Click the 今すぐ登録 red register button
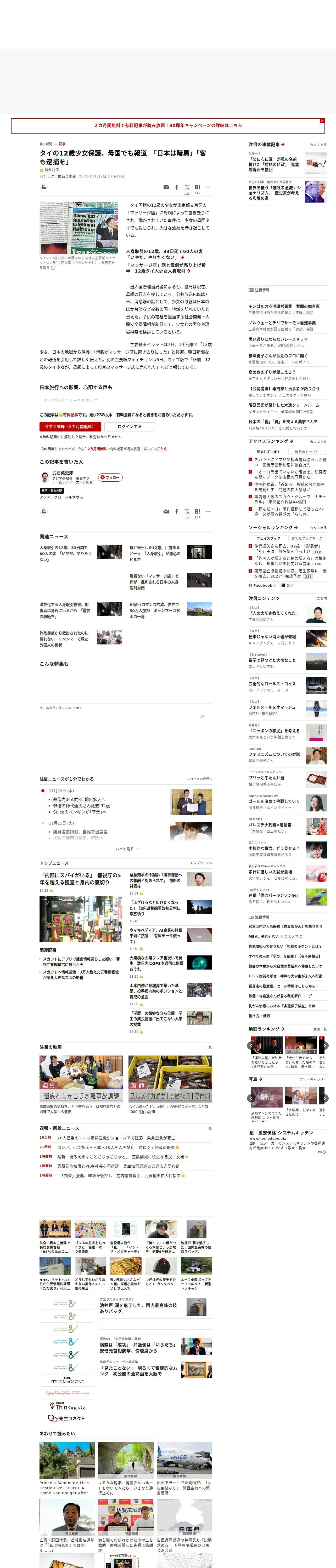The image size is (336, 1568). tap(70, 427)
